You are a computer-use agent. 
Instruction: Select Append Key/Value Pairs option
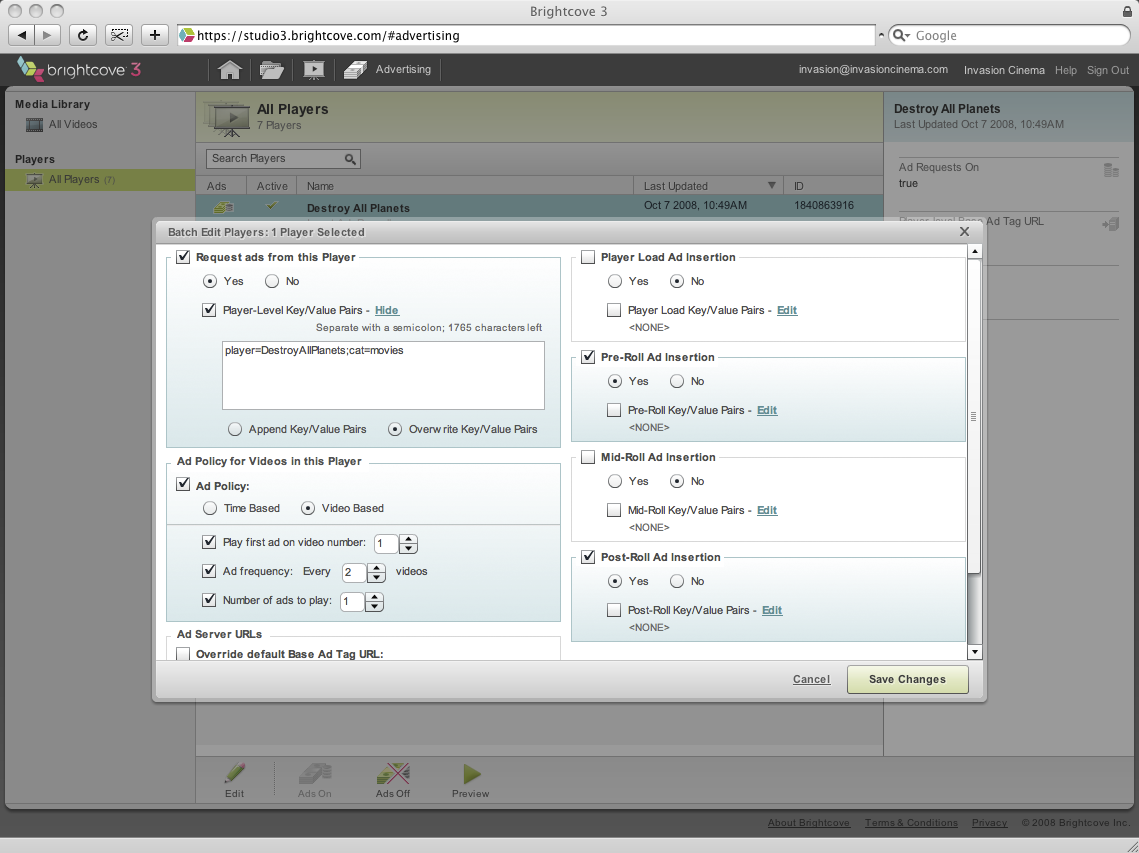click(x=235, y=429)
